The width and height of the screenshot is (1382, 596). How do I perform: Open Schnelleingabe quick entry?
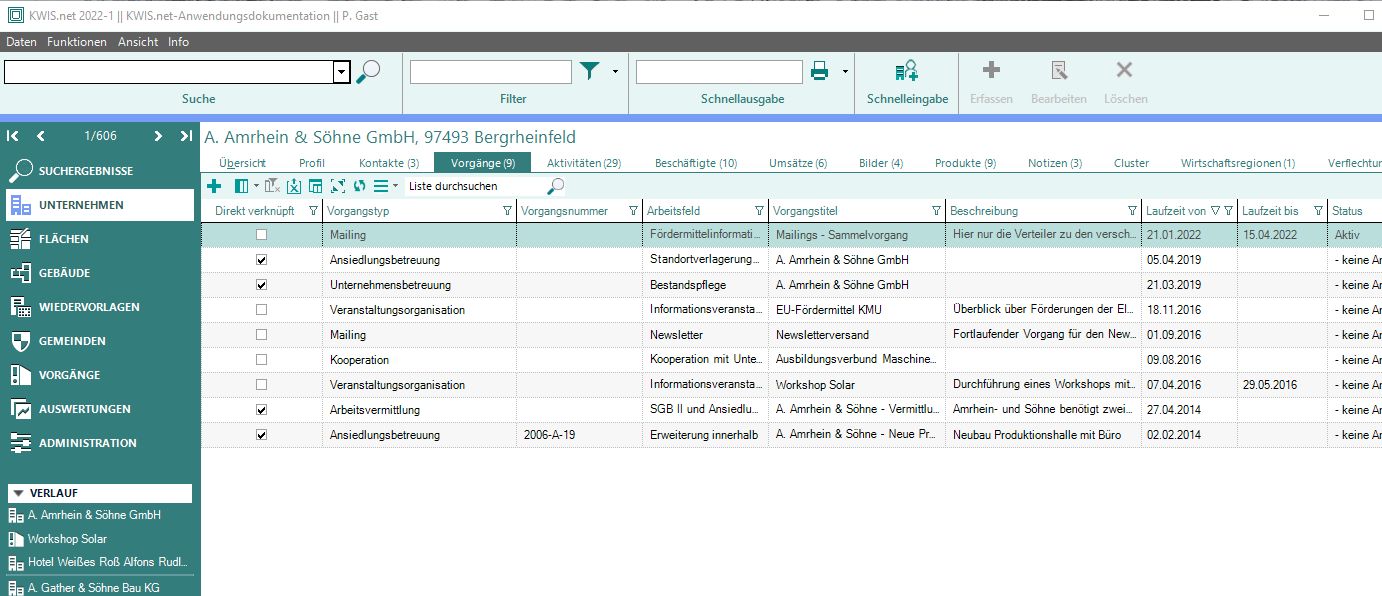(x=907, y=71)
